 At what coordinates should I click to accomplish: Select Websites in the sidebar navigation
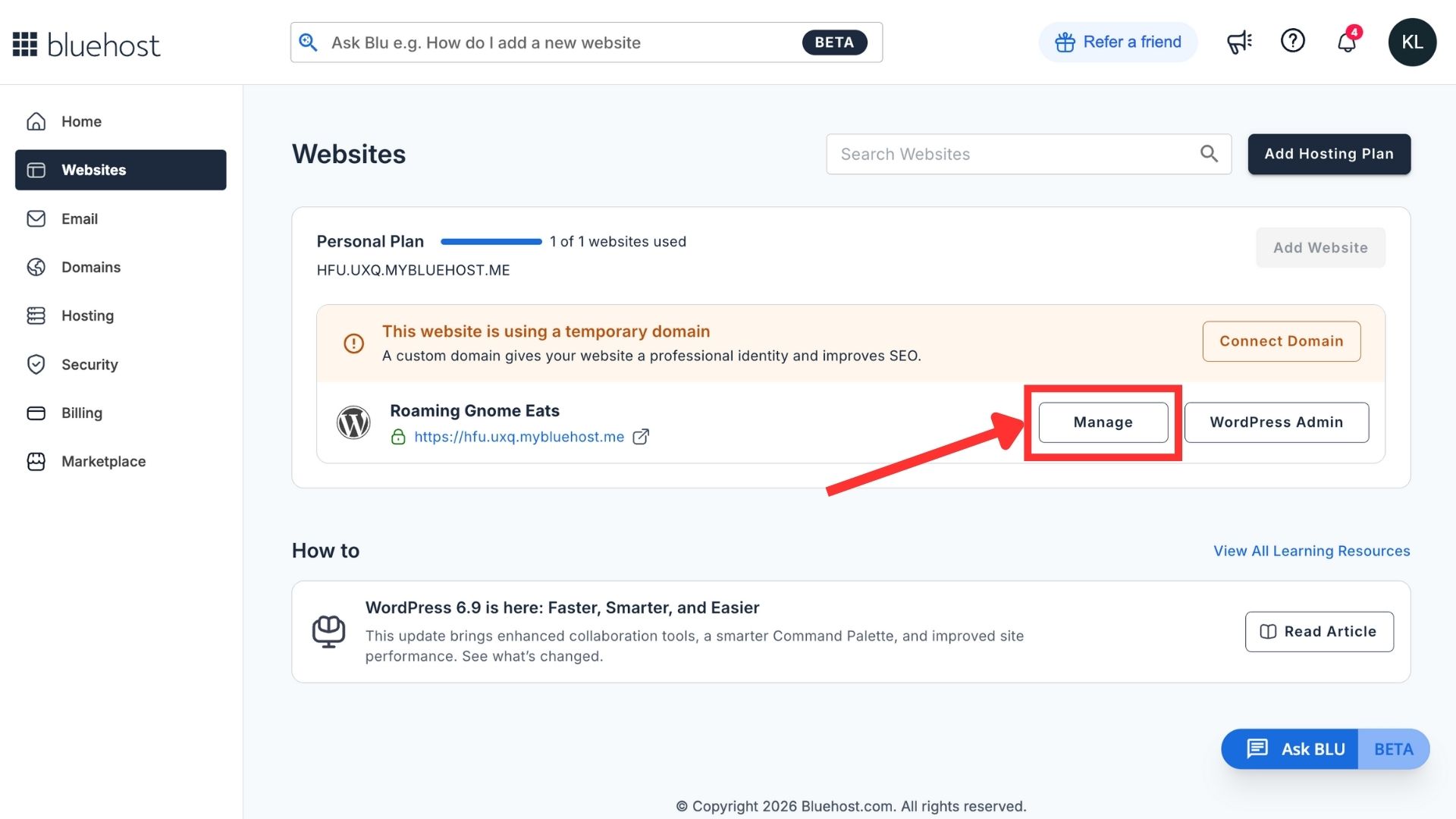[94, 170]
